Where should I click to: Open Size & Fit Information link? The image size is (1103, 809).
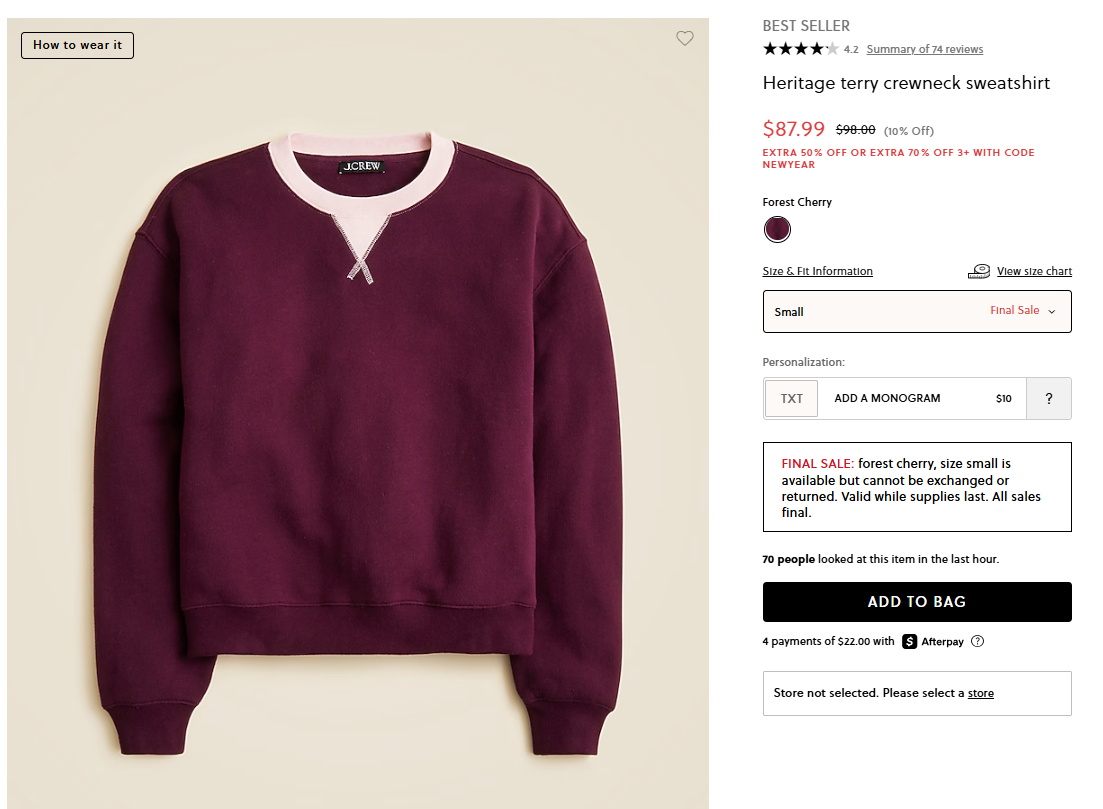point(817,271)
